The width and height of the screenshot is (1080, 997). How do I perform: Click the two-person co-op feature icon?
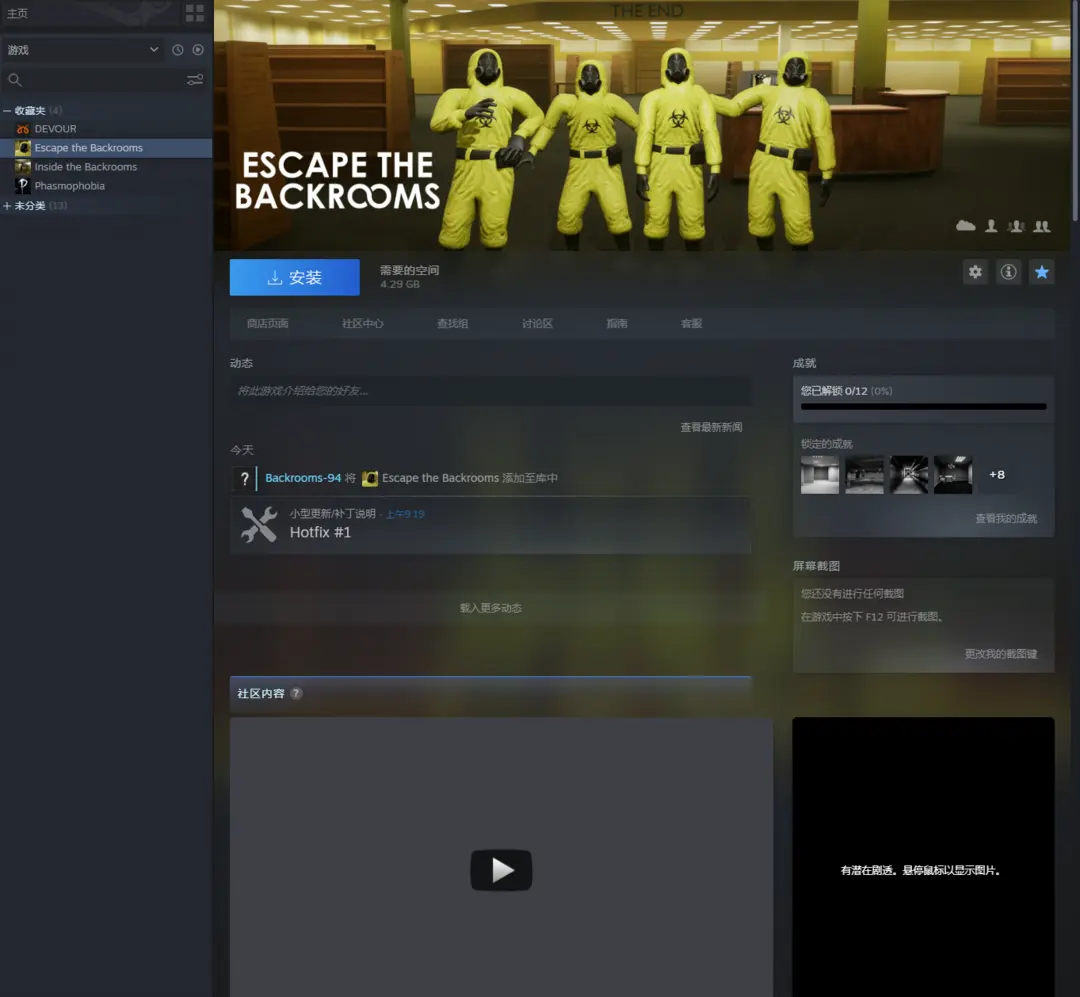(1042, 225)
